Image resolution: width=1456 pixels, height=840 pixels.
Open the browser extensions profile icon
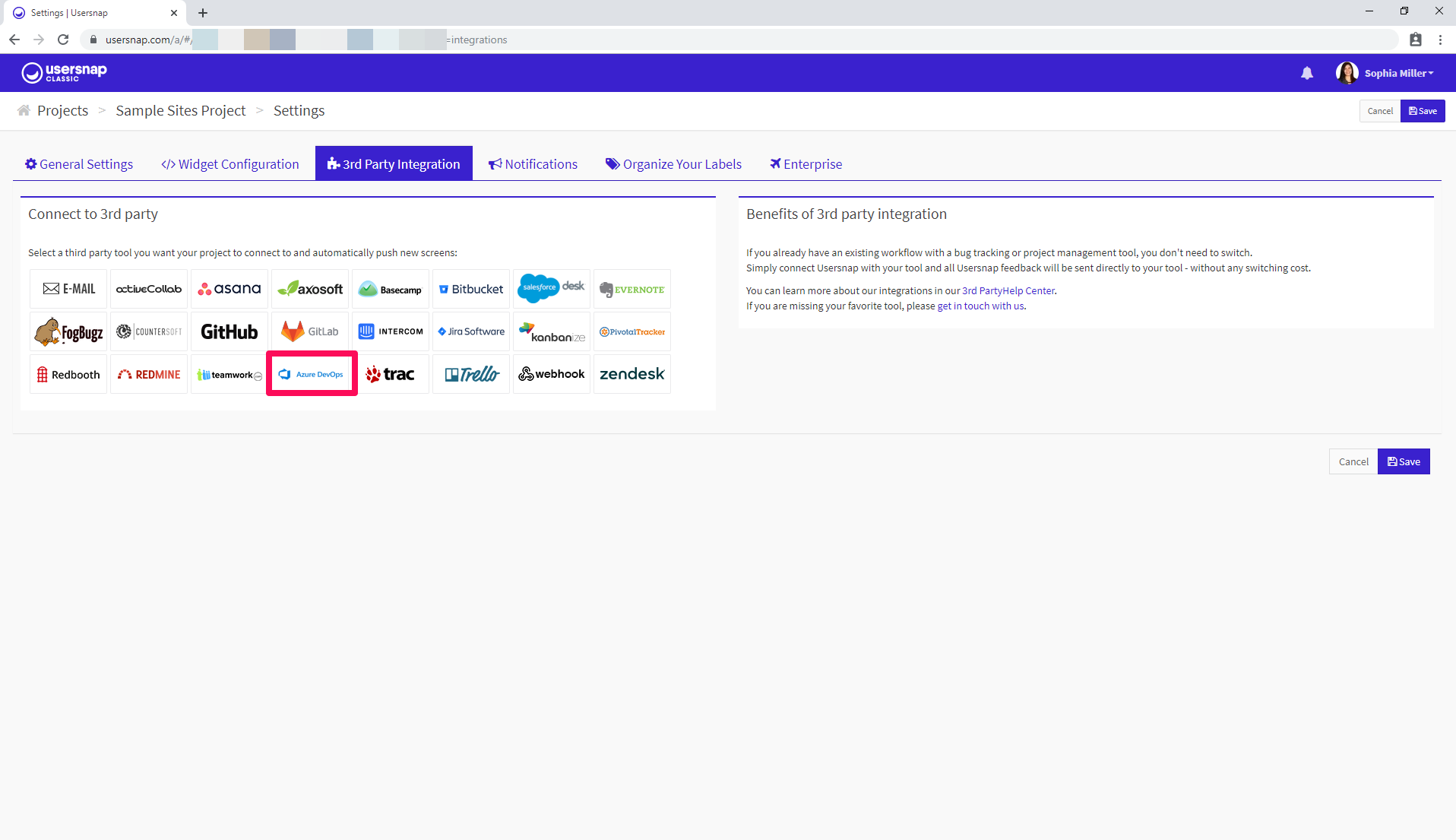pyautogui.click(x=1415, y=40)
